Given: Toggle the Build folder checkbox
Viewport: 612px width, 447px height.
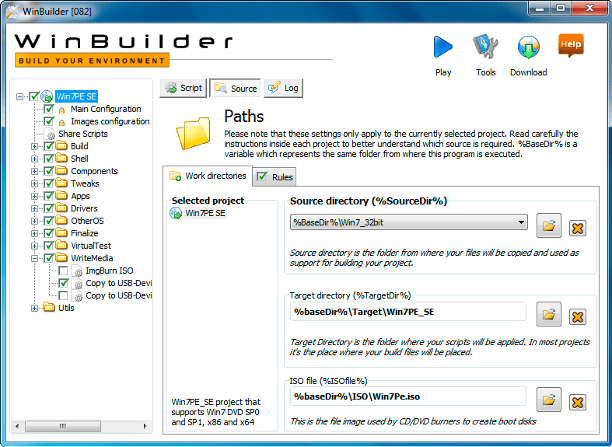Looking at the screenshot, I should point(49,146).
